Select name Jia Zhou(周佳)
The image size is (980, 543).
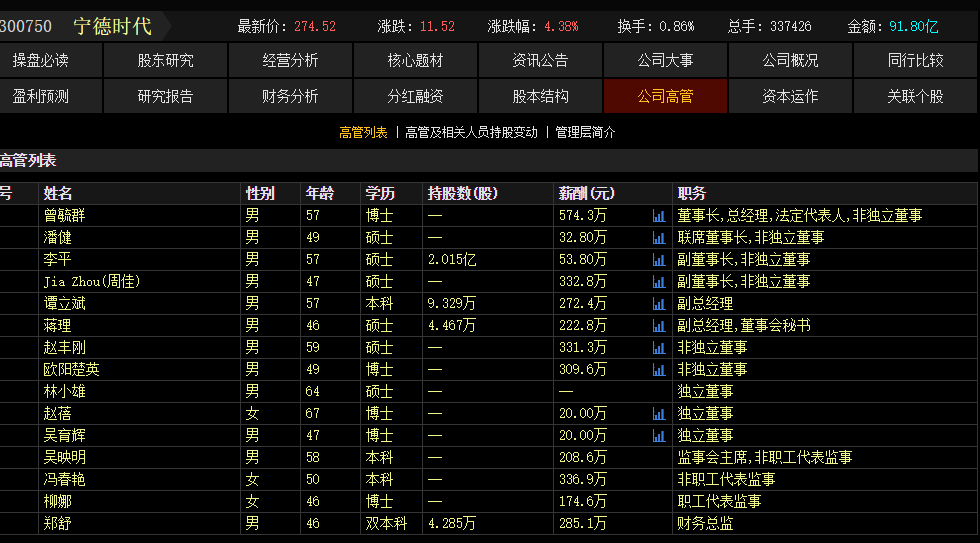92,282
